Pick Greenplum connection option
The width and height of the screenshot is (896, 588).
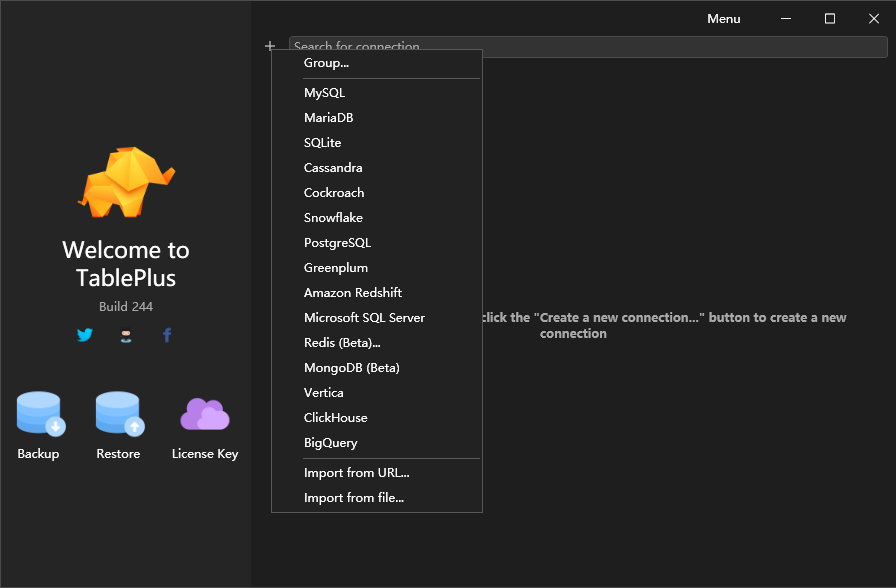(x=377, y=268)
